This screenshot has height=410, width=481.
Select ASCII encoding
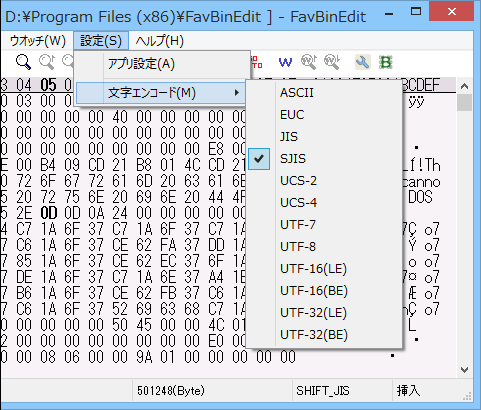[324, 93]
